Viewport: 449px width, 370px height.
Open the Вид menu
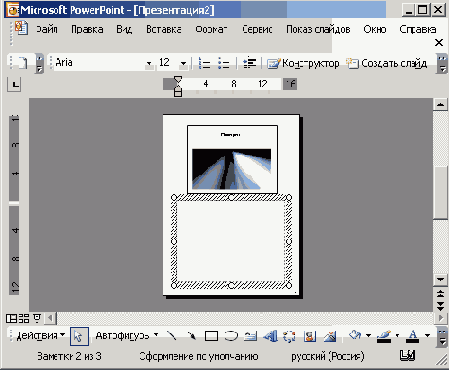click(124, 29)
